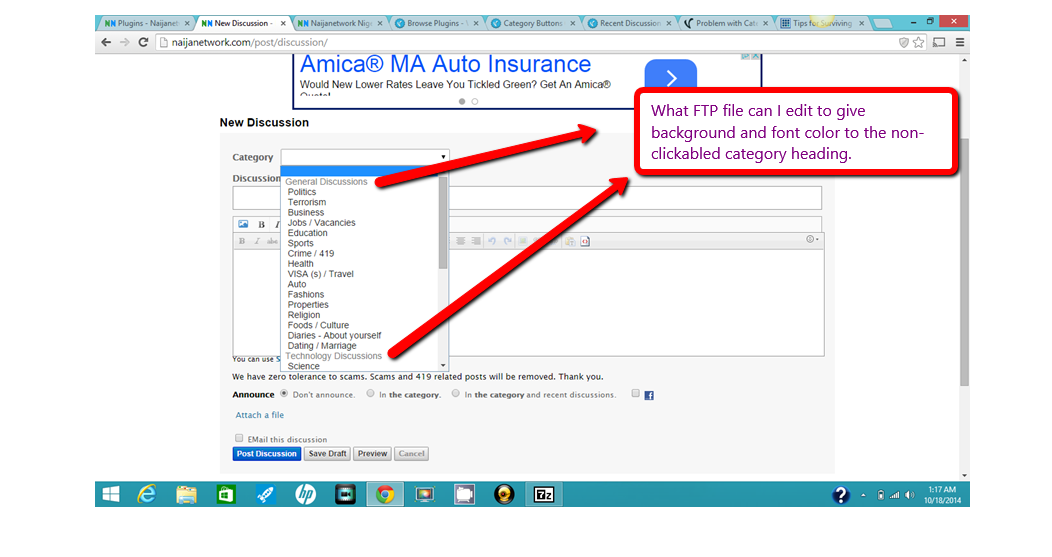Screen dimensions: 1052x557
Task: Click the undo arrow in editor toolbar
Action: click(492, 241)
